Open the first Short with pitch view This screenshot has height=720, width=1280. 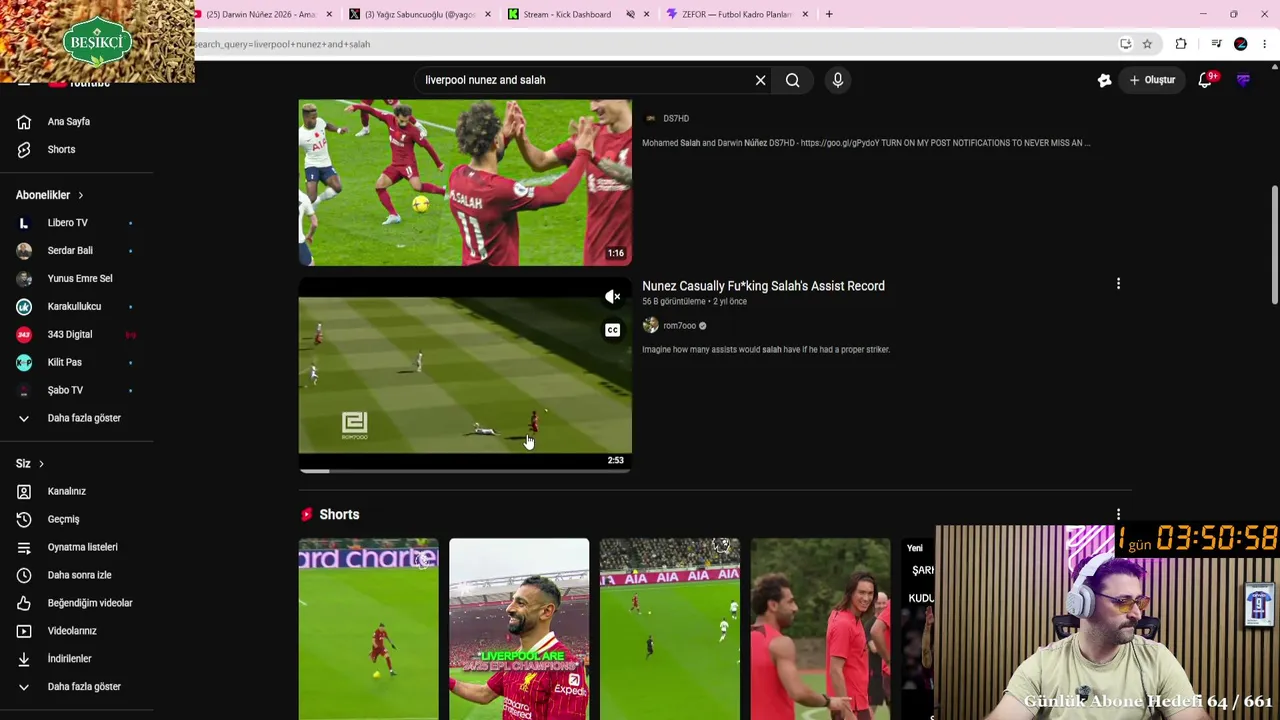point(368,629)
